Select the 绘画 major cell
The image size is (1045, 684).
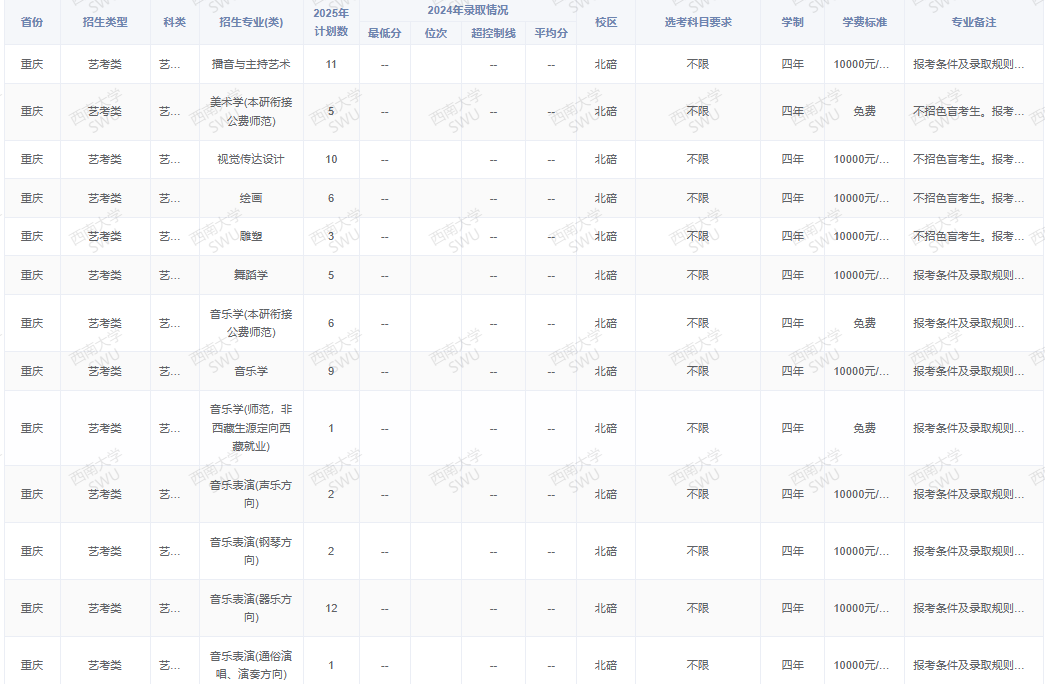251,198
